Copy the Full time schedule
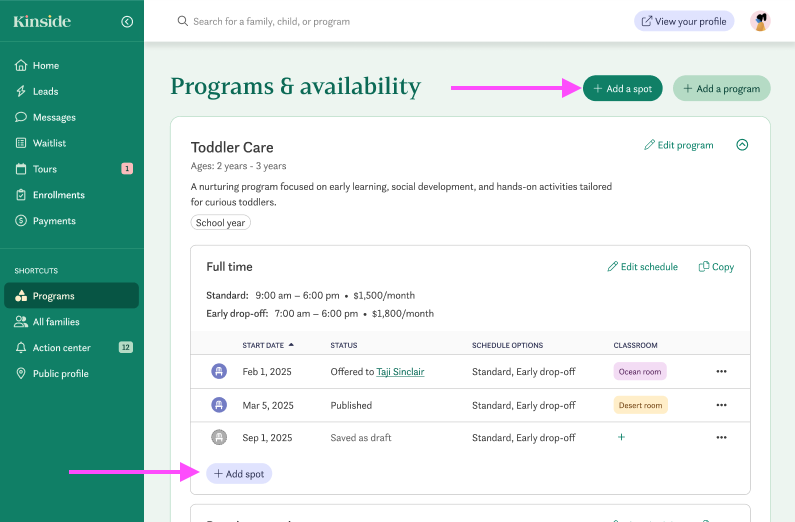Screen dimensions: 795x522 click(x=716, y=267)
